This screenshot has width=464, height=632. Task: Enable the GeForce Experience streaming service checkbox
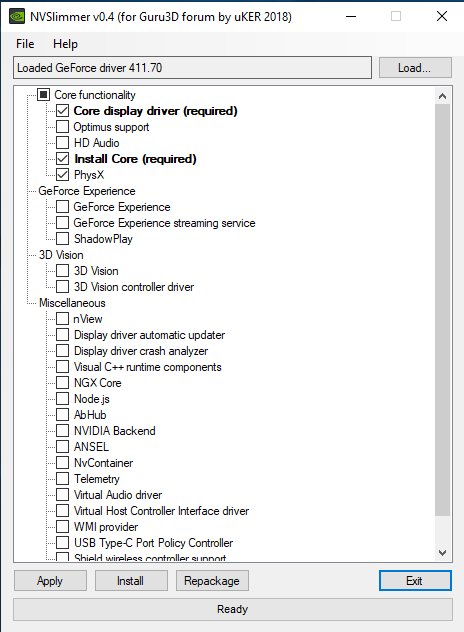[x=62, y=222]
